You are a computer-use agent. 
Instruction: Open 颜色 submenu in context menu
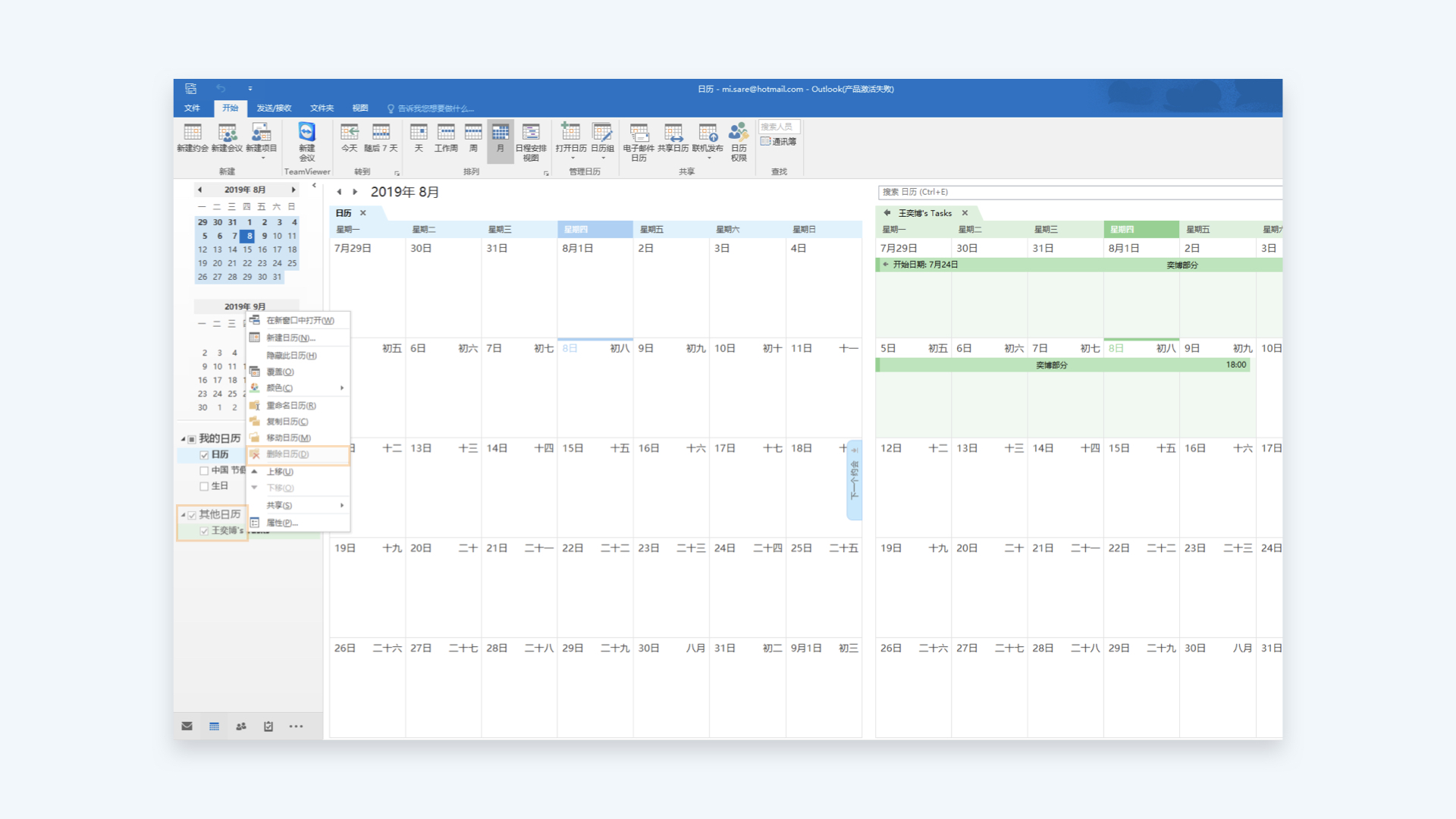point(298,388)
